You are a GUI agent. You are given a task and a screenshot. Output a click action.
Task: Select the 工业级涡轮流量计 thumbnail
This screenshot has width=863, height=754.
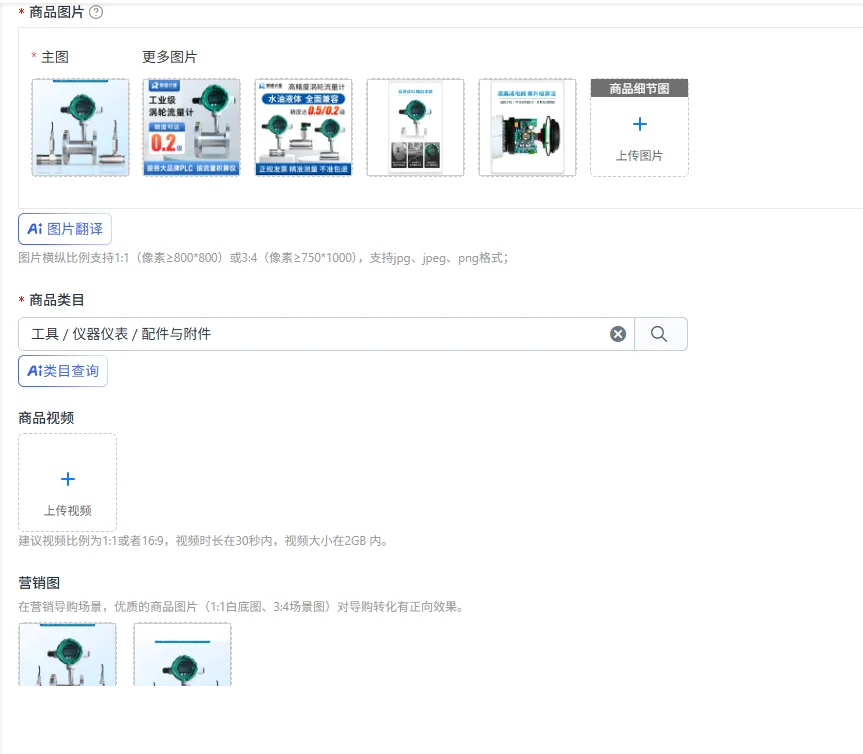coord(192,128)
